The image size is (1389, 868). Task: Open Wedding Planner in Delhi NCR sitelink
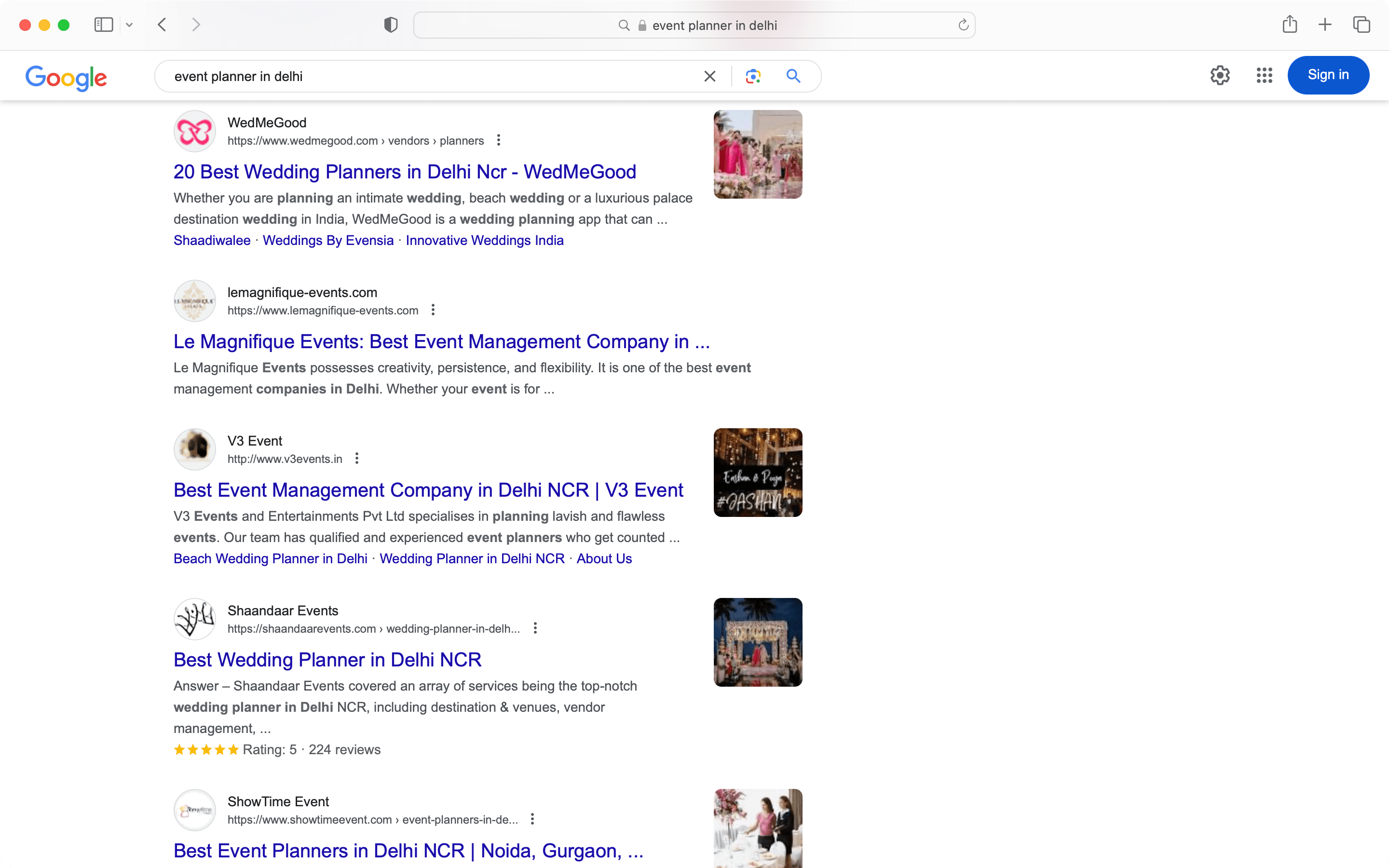tap(472, 558)
